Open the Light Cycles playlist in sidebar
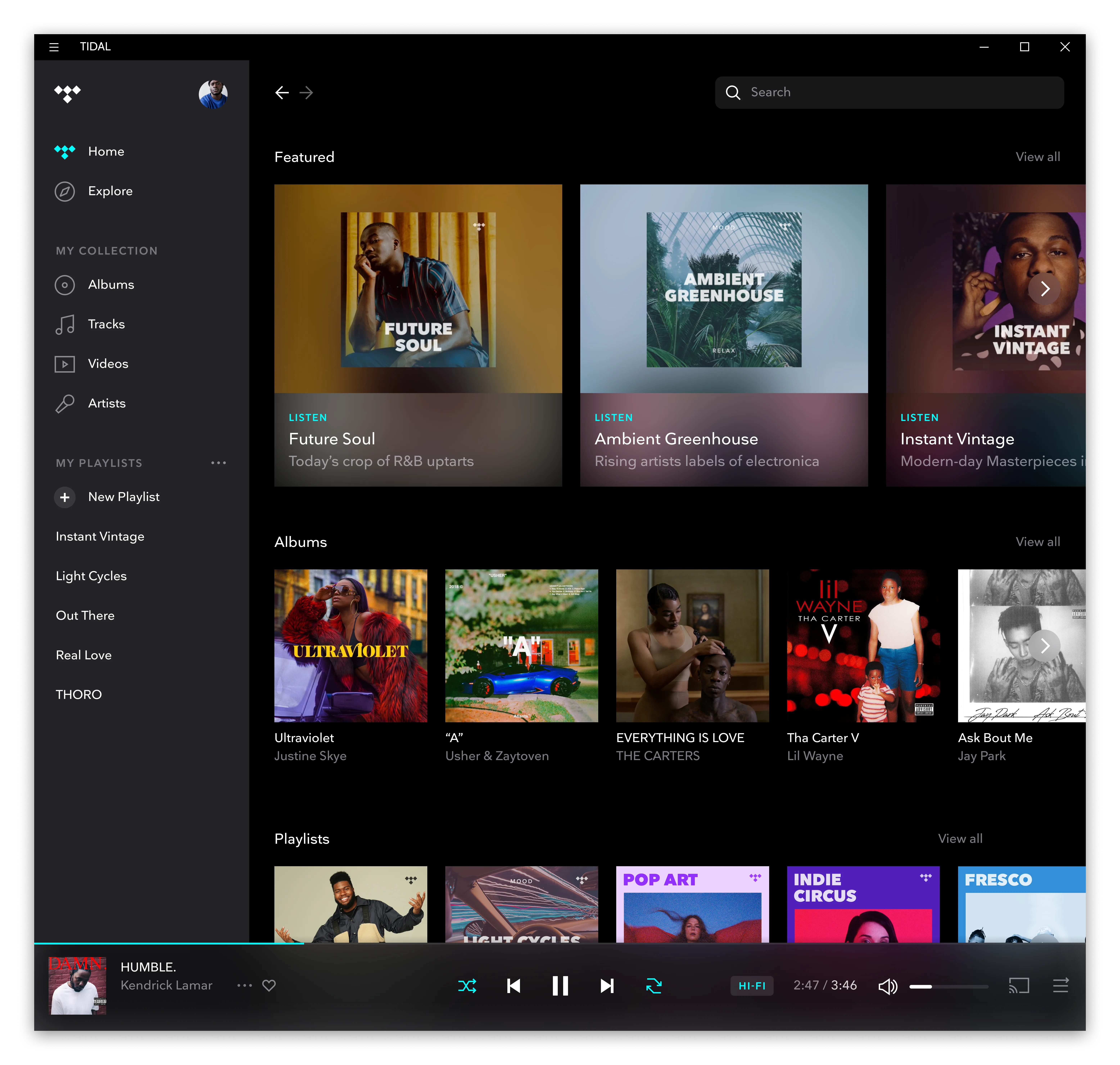The width and height of the screenshot is (1120, 1065). [91, 576]
